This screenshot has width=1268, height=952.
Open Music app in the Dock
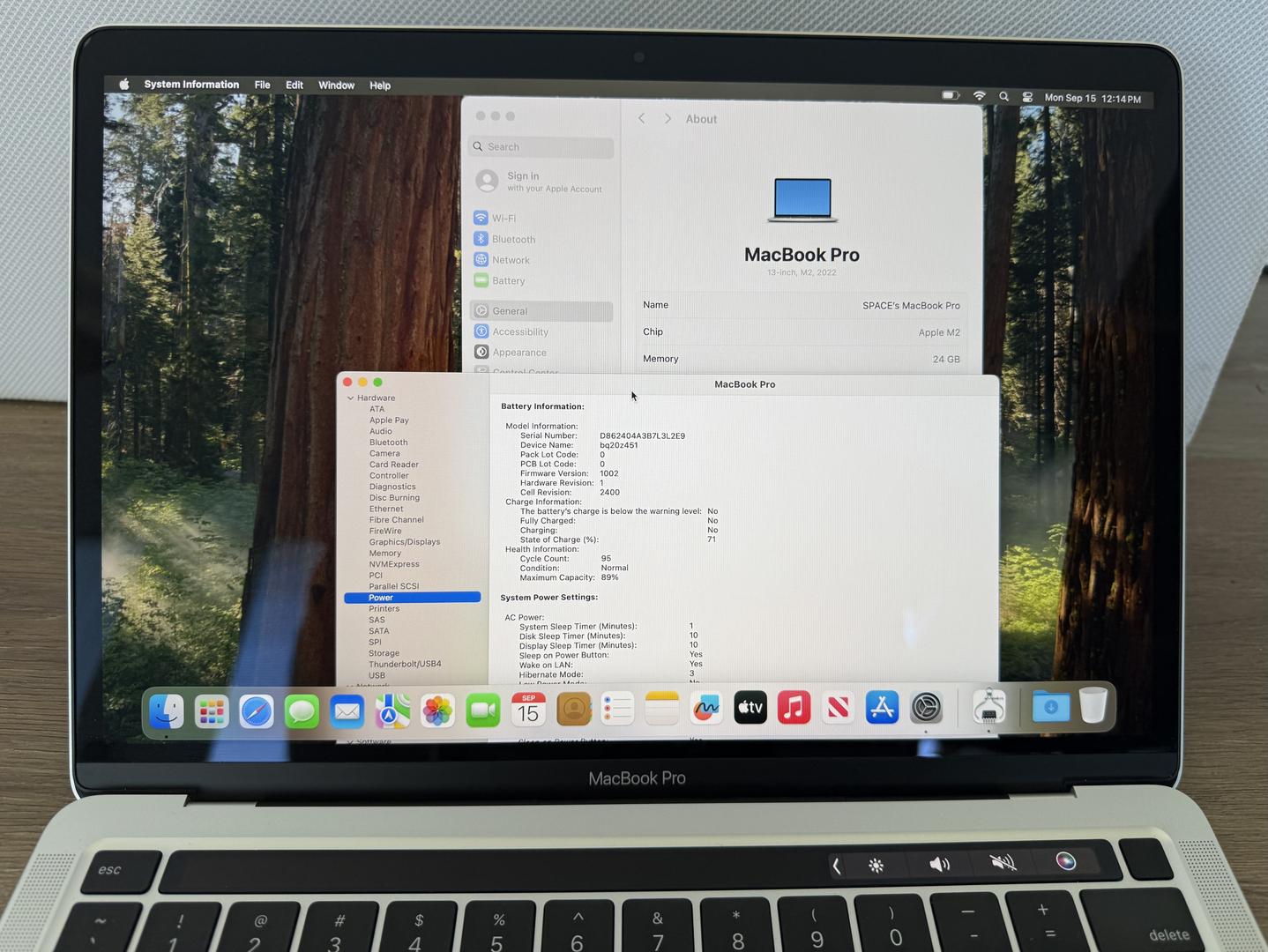coord(794,707)
